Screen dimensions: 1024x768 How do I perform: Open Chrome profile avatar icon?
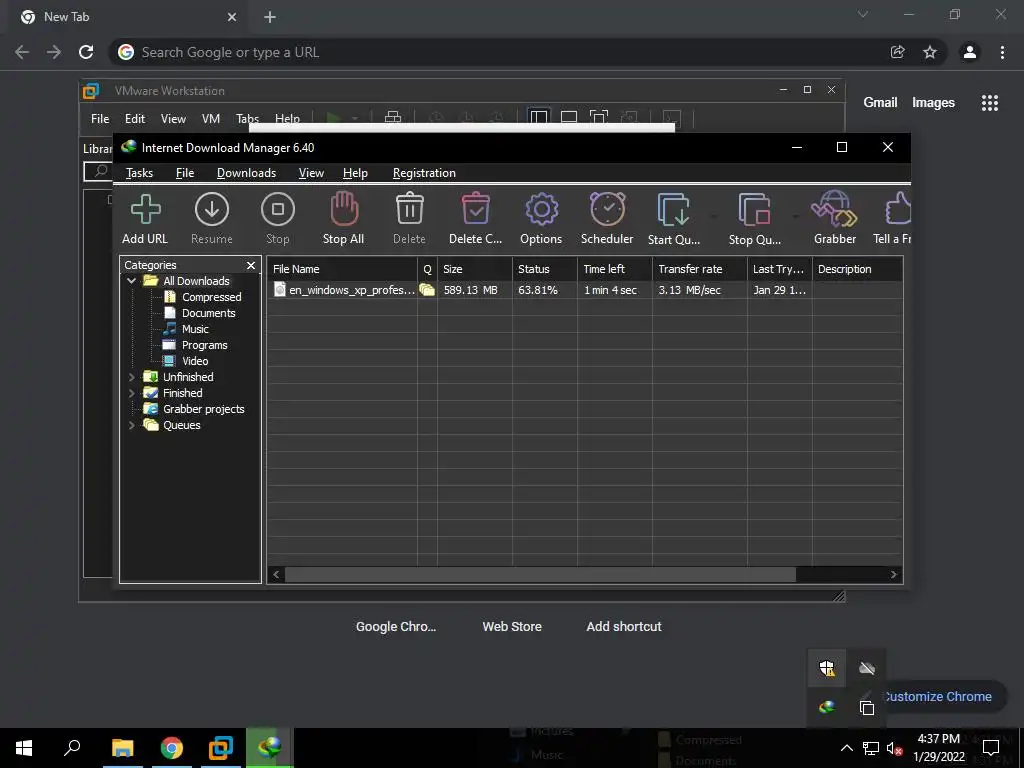coord(970,52)
